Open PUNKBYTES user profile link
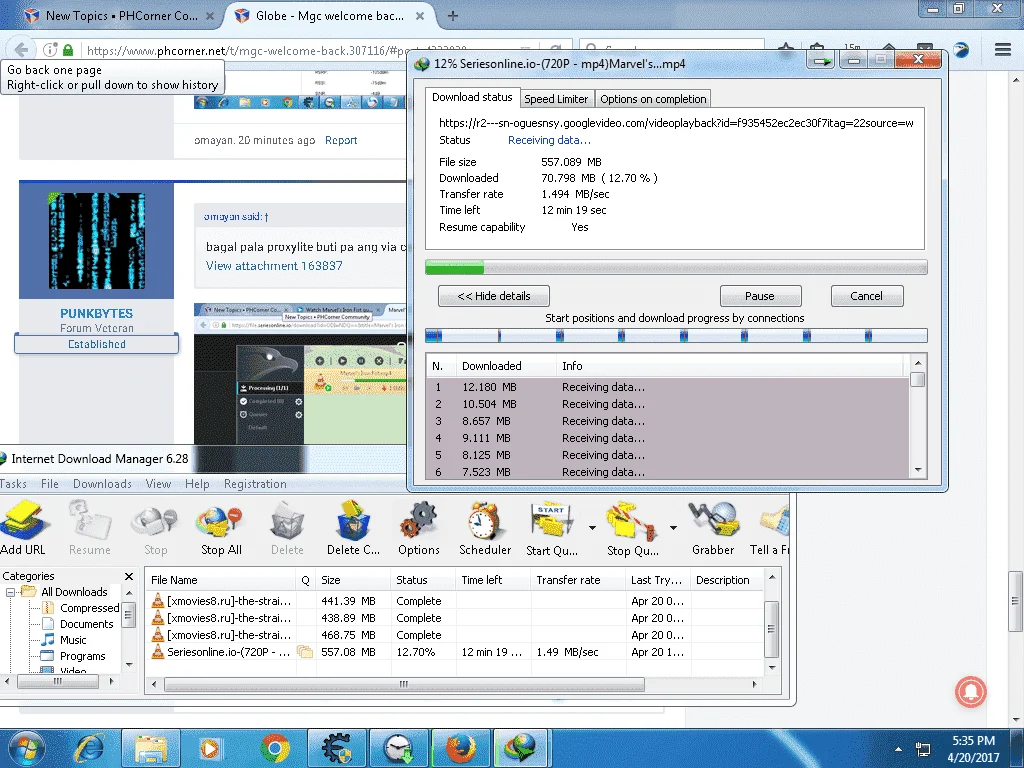 click(x=97, y=313)
